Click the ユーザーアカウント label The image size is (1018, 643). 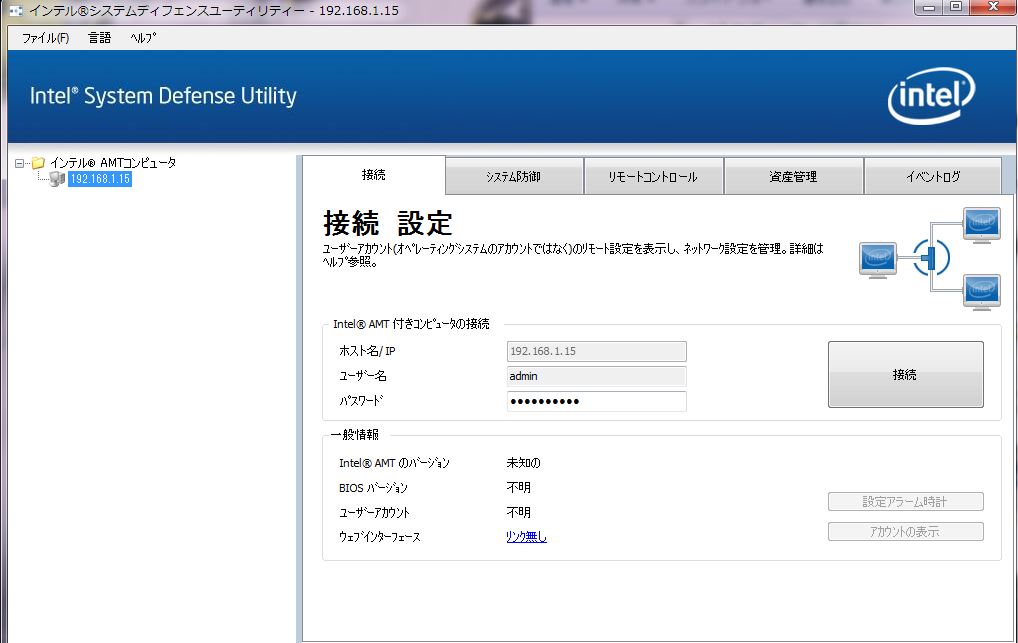[x=374, y=512]
